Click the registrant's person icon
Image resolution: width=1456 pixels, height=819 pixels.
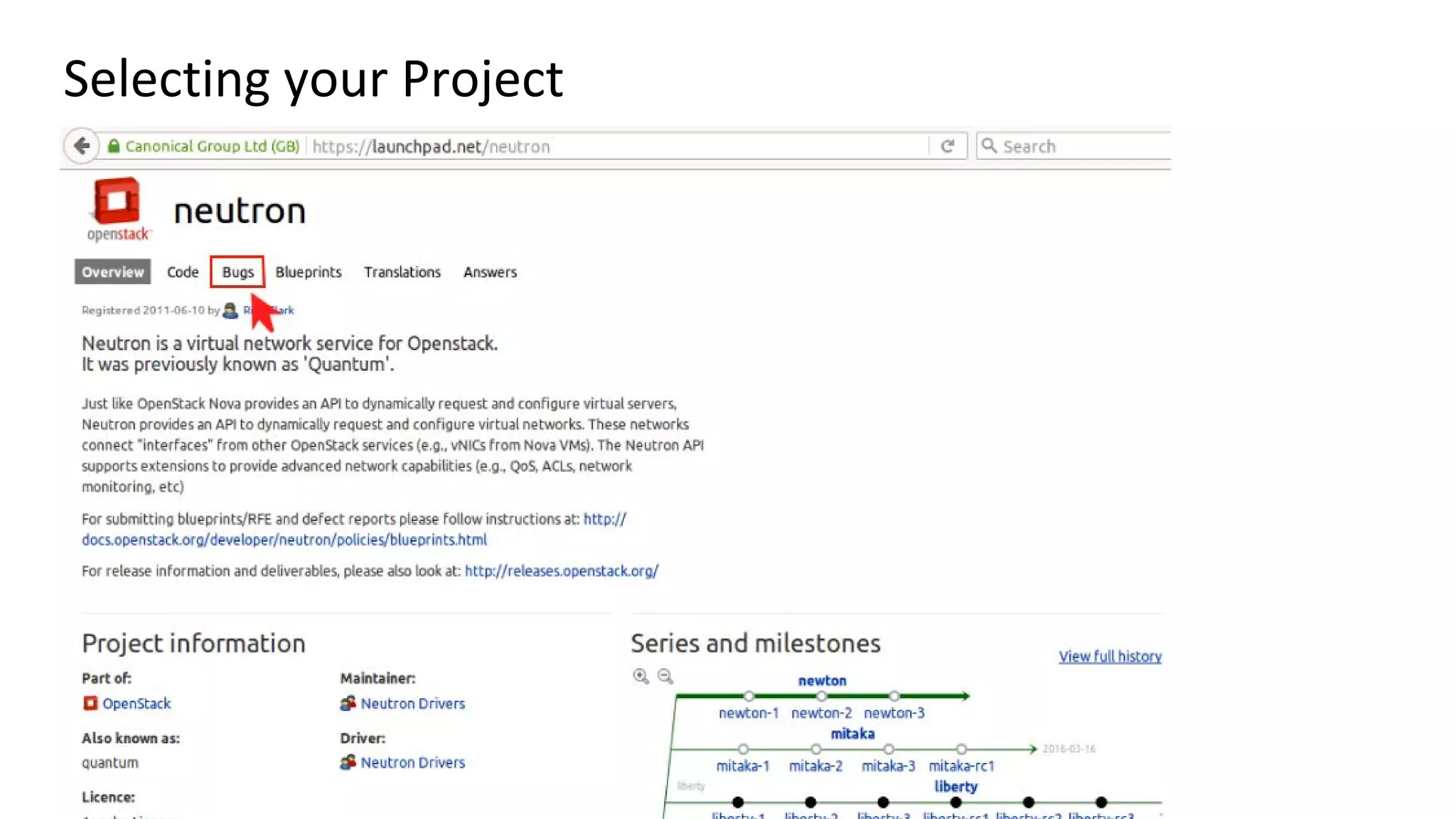tap(230, 310)
